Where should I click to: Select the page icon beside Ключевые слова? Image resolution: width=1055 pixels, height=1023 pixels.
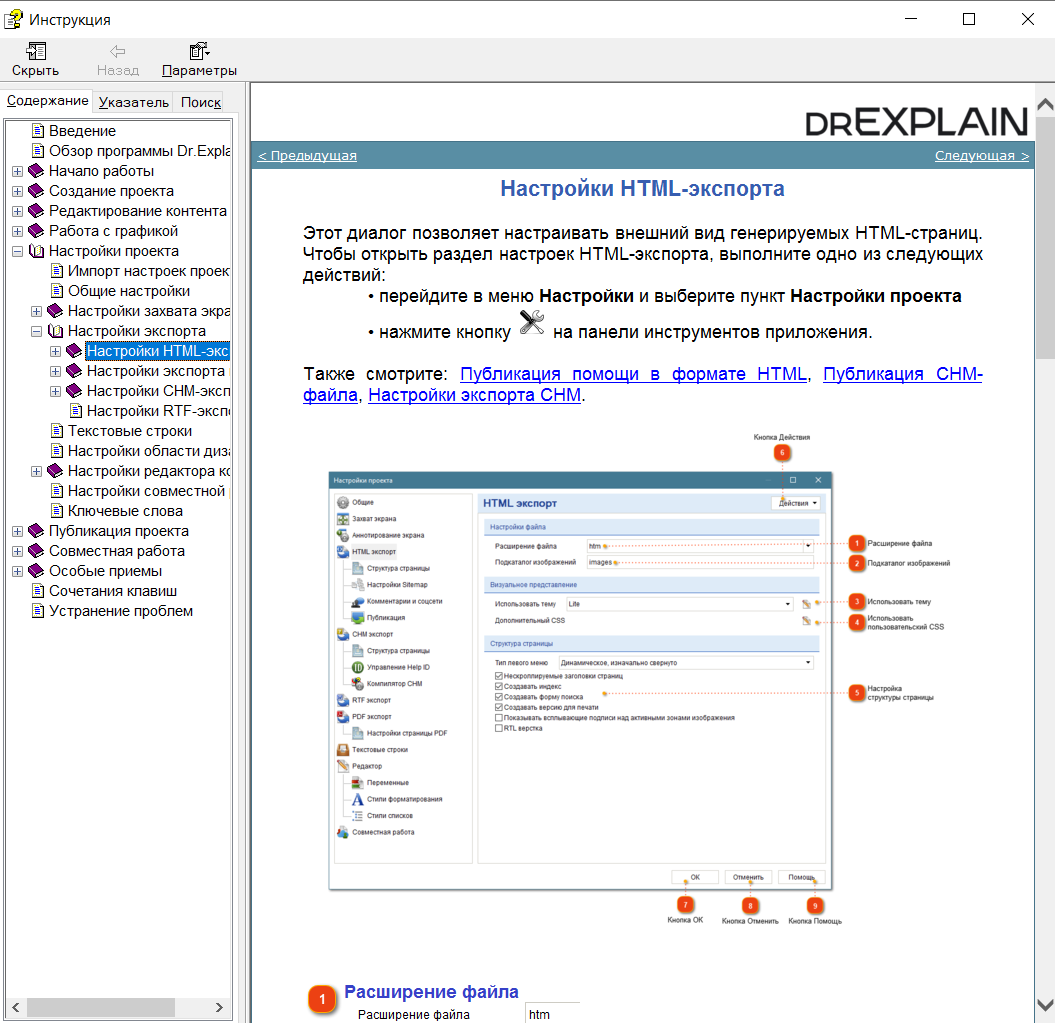[57, 511]
